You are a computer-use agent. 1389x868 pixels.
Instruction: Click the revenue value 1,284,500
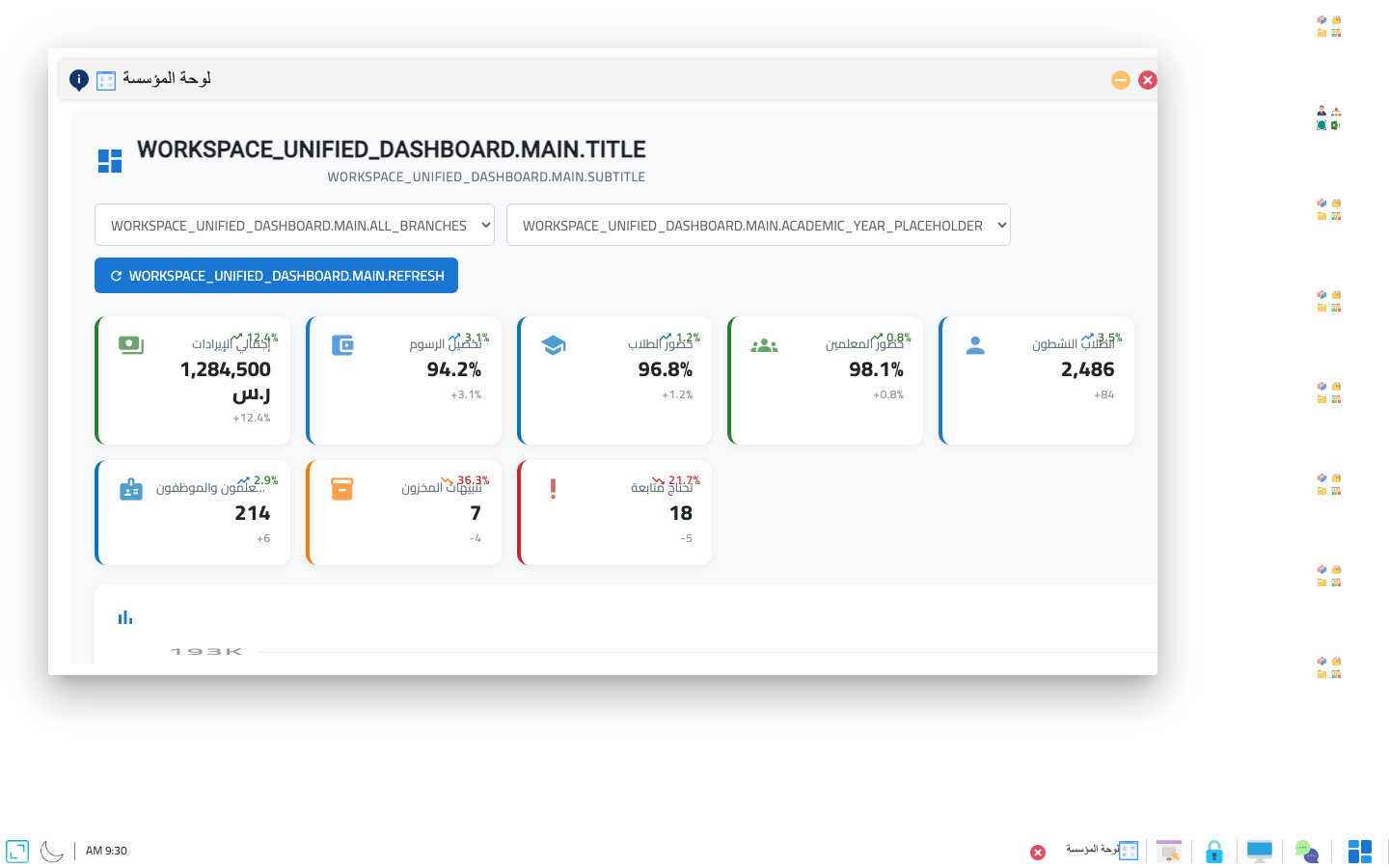tap(226, 369)
